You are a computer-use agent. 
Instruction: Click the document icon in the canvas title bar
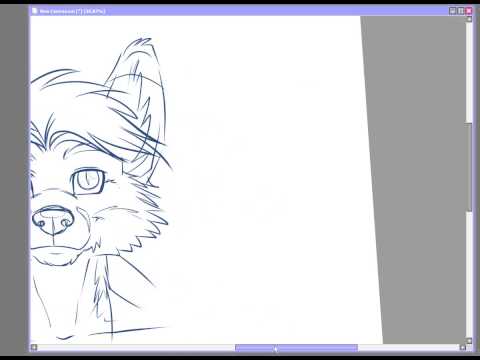tap(34, 11)
